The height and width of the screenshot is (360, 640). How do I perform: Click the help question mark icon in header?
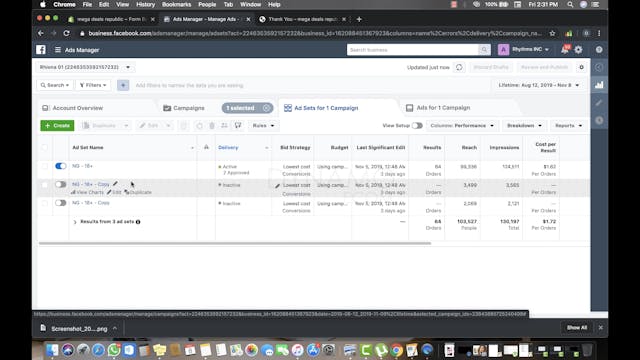coord(599,50)
